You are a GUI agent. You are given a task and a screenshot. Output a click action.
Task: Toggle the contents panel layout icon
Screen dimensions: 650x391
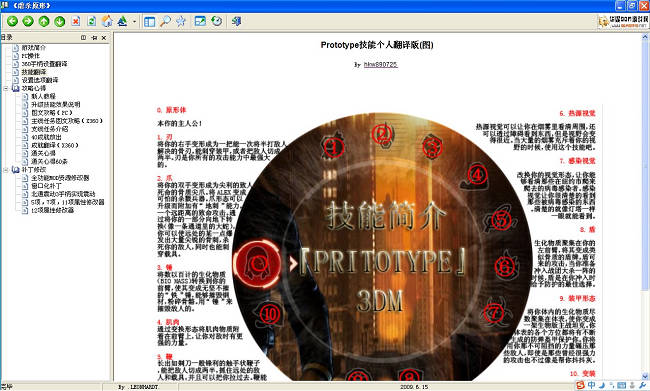coord(149,21)
